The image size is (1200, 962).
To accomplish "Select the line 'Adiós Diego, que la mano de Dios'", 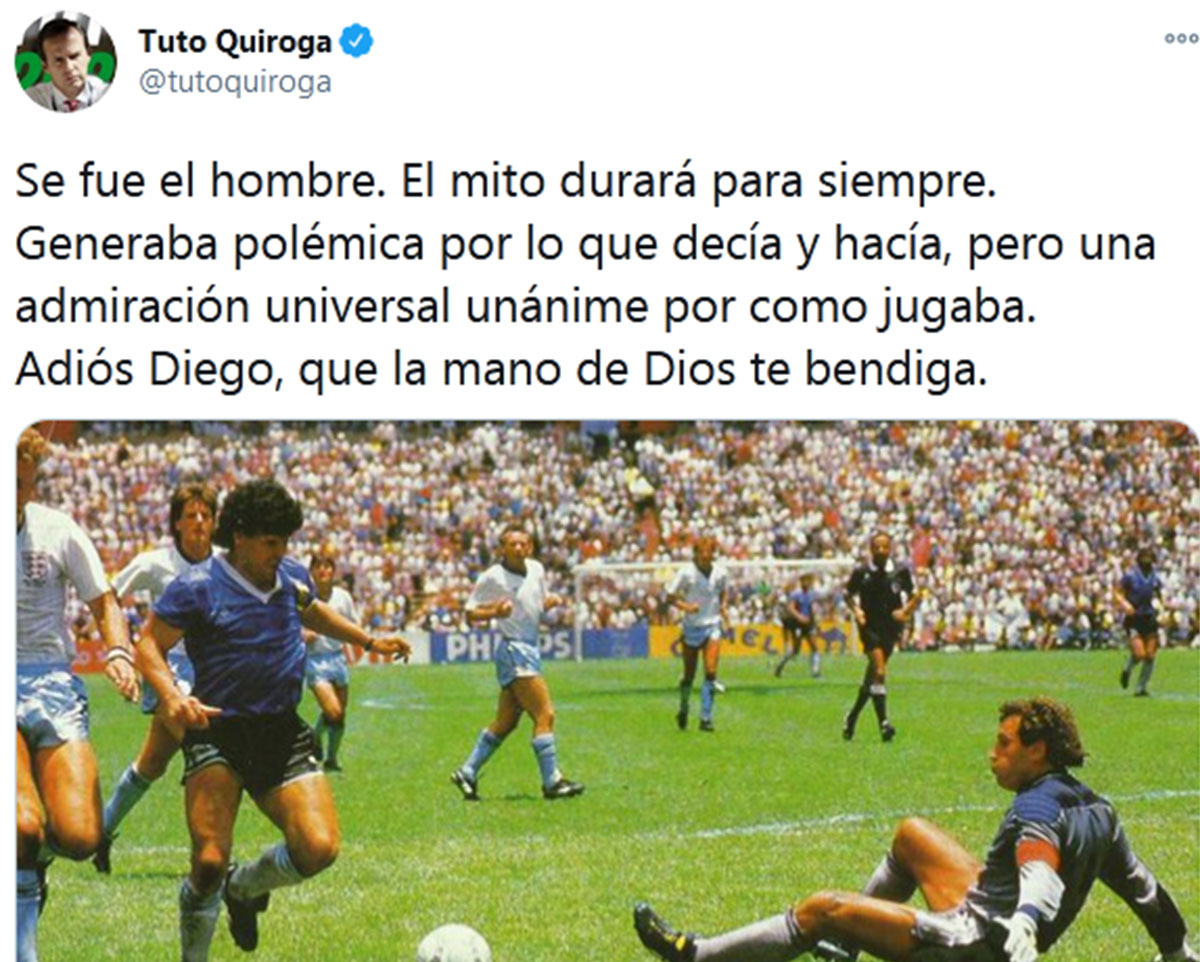I will pos(501,371).
